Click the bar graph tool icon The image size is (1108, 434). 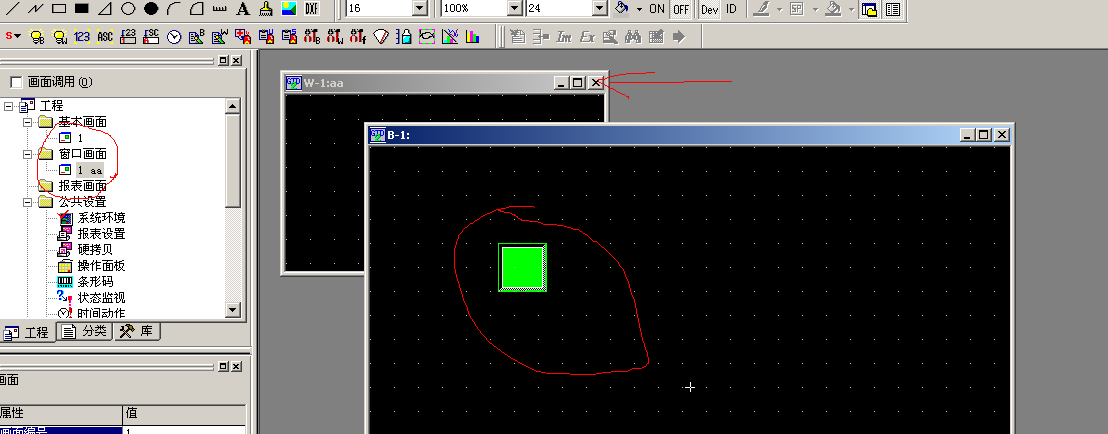coord(473,37)
